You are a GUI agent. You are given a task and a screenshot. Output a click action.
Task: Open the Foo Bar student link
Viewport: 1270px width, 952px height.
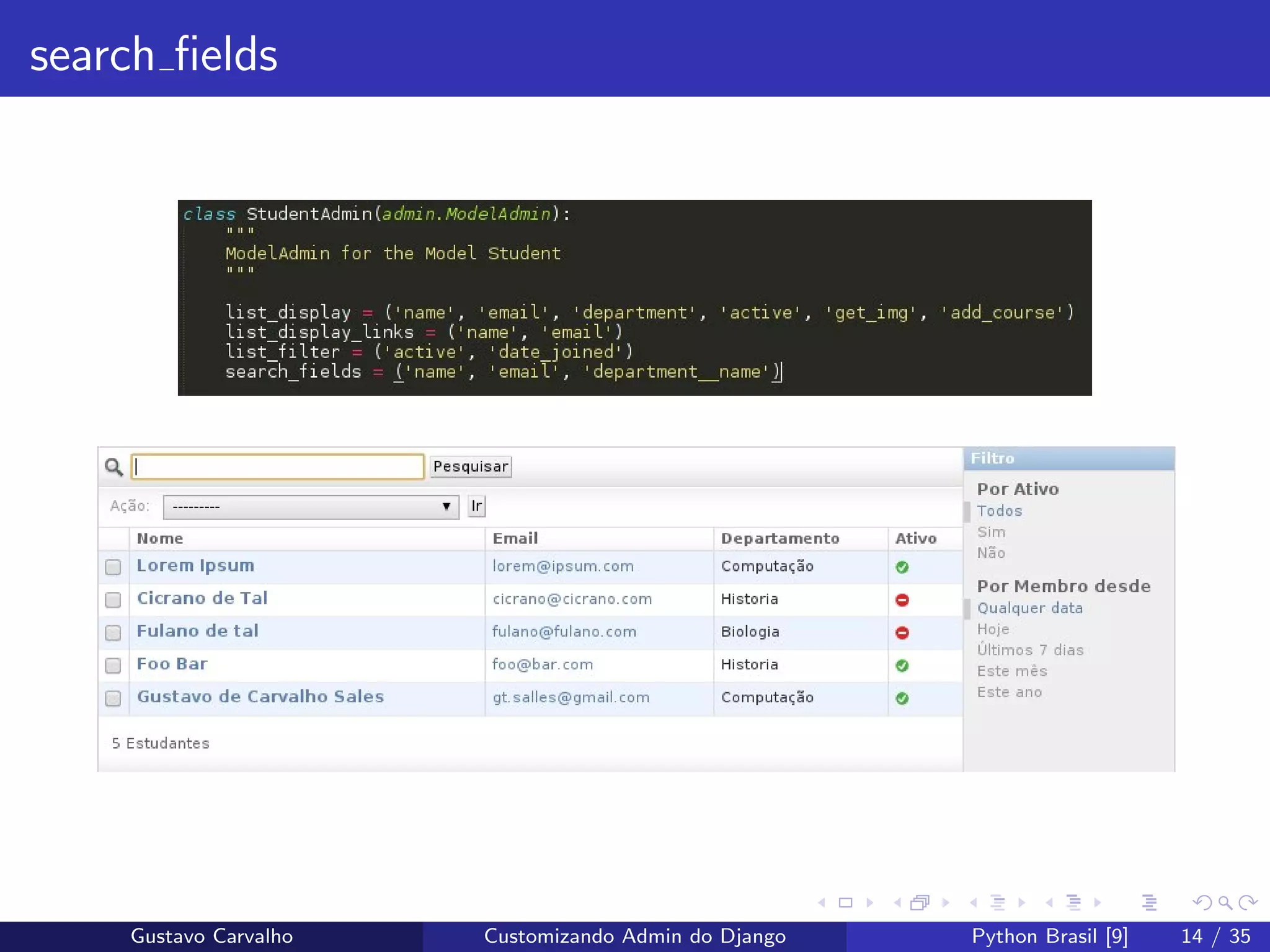point(172,664)
